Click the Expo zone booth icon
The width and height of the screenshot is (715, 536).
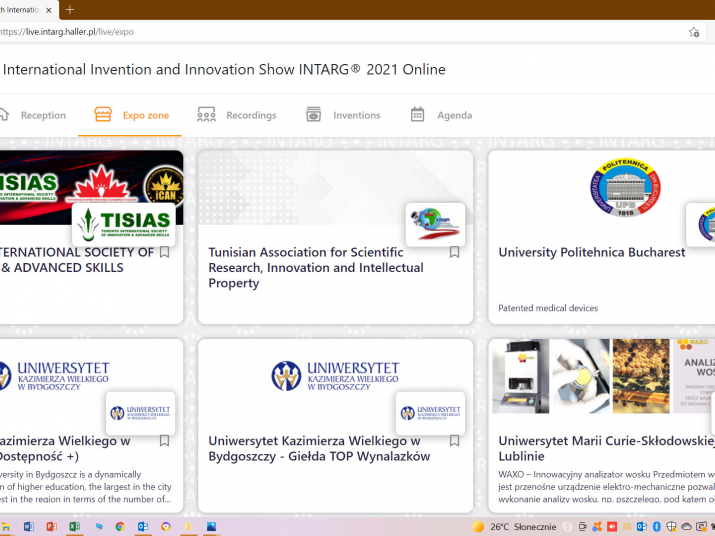click(102, 115)
